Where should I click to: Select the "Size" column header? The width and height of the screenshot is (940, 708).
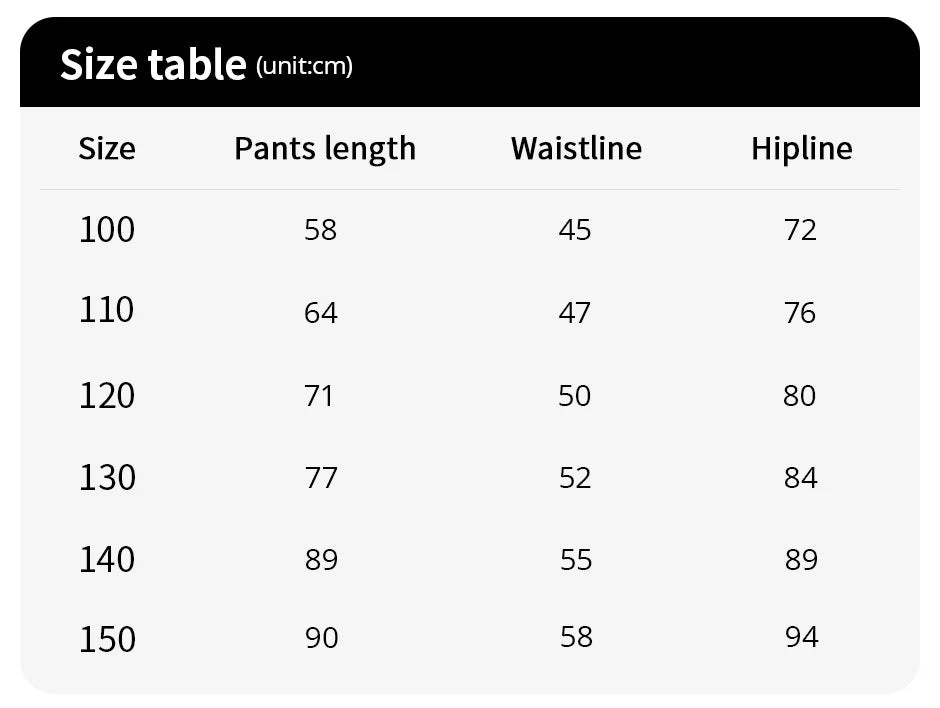(107, 149)
